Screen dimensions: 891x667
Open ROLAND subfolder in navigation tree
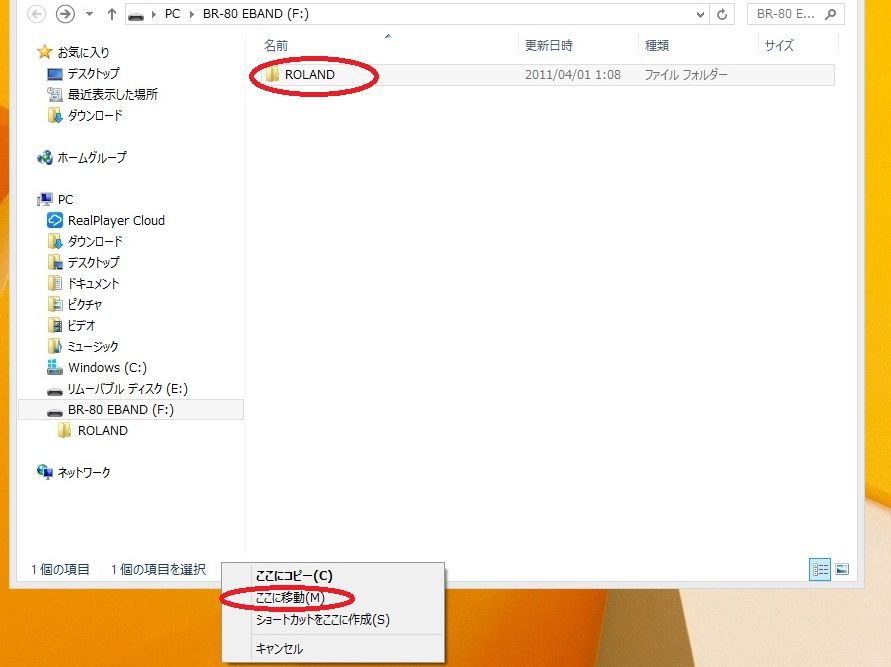point(102,431)
